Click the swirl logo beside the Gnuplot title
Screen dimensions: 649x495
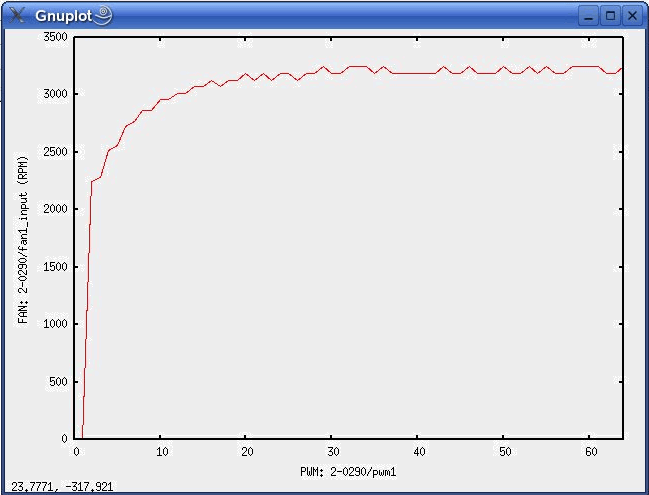[x=103, y=15]
